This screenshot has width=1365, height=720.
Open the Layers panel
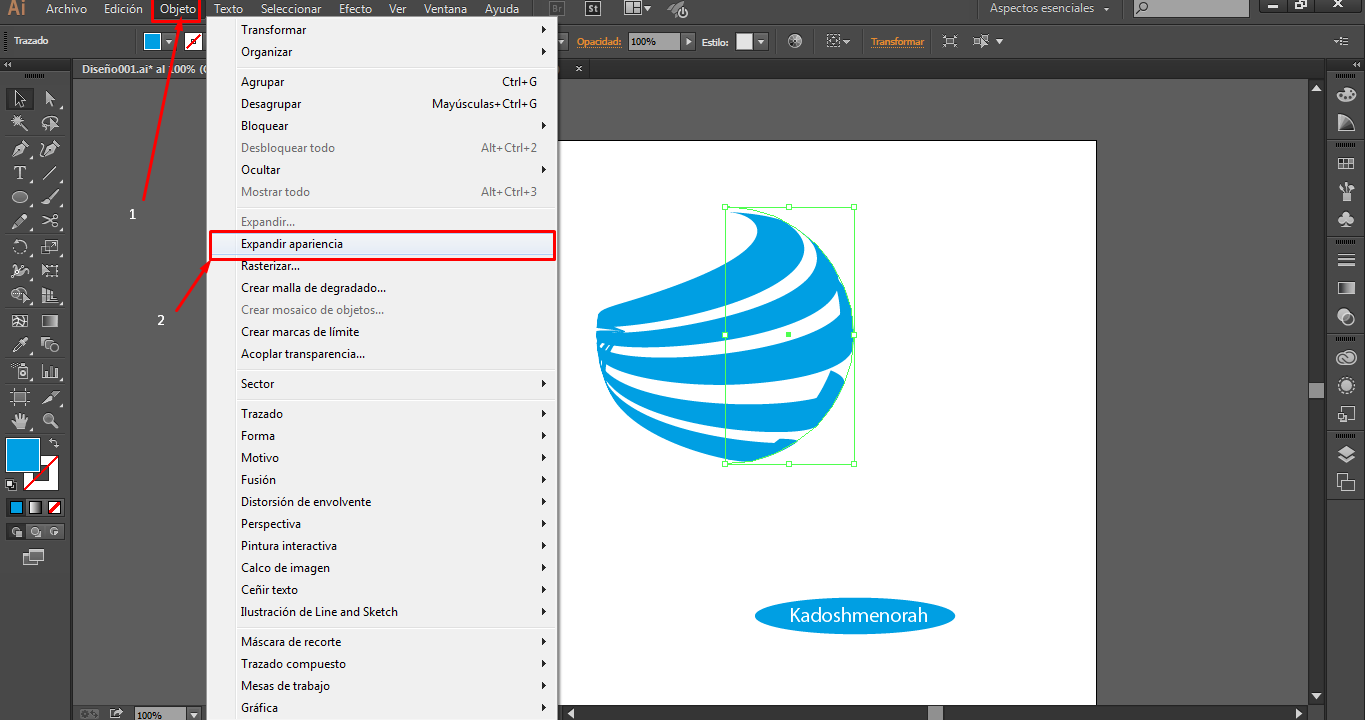pyautogui.click(x=1346, y=454)
